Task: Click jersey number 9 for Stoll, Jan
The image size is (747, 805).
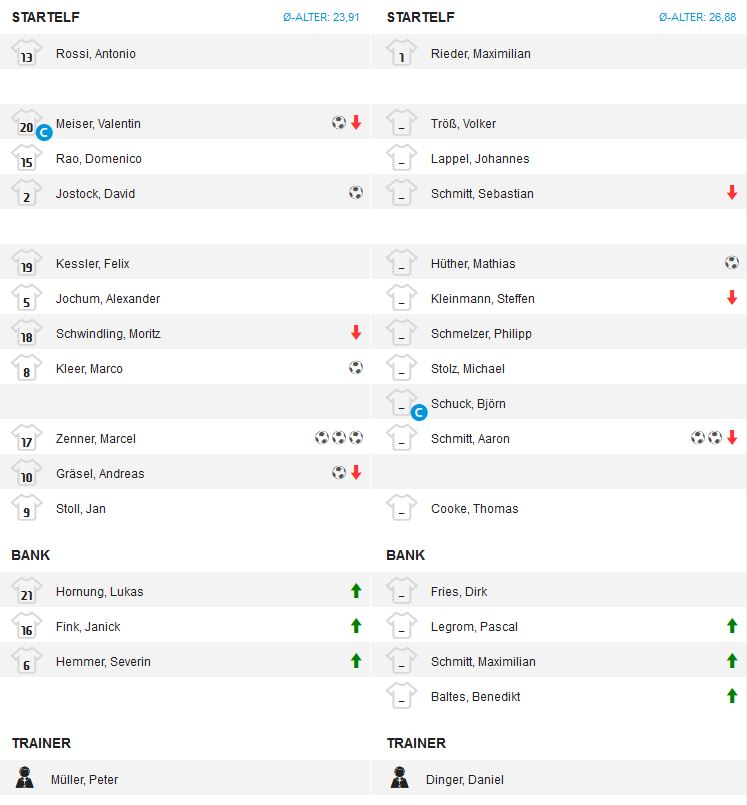Action: [27, 509]
